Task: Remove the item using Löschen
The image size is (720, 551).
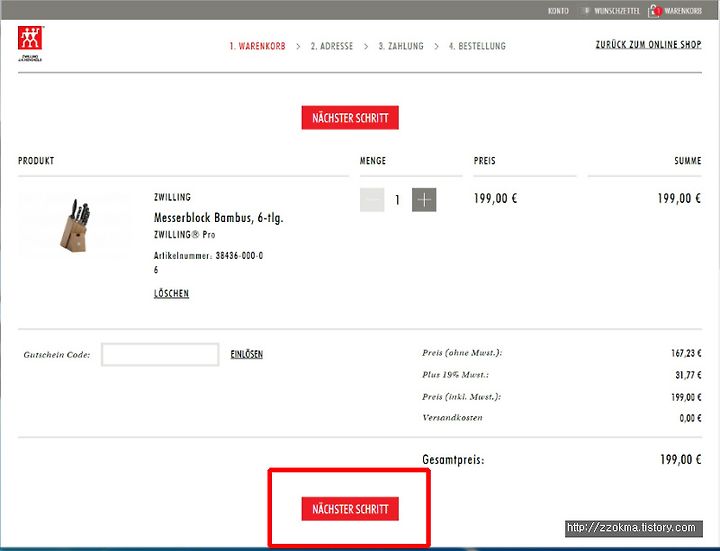Action: (171, 293)
